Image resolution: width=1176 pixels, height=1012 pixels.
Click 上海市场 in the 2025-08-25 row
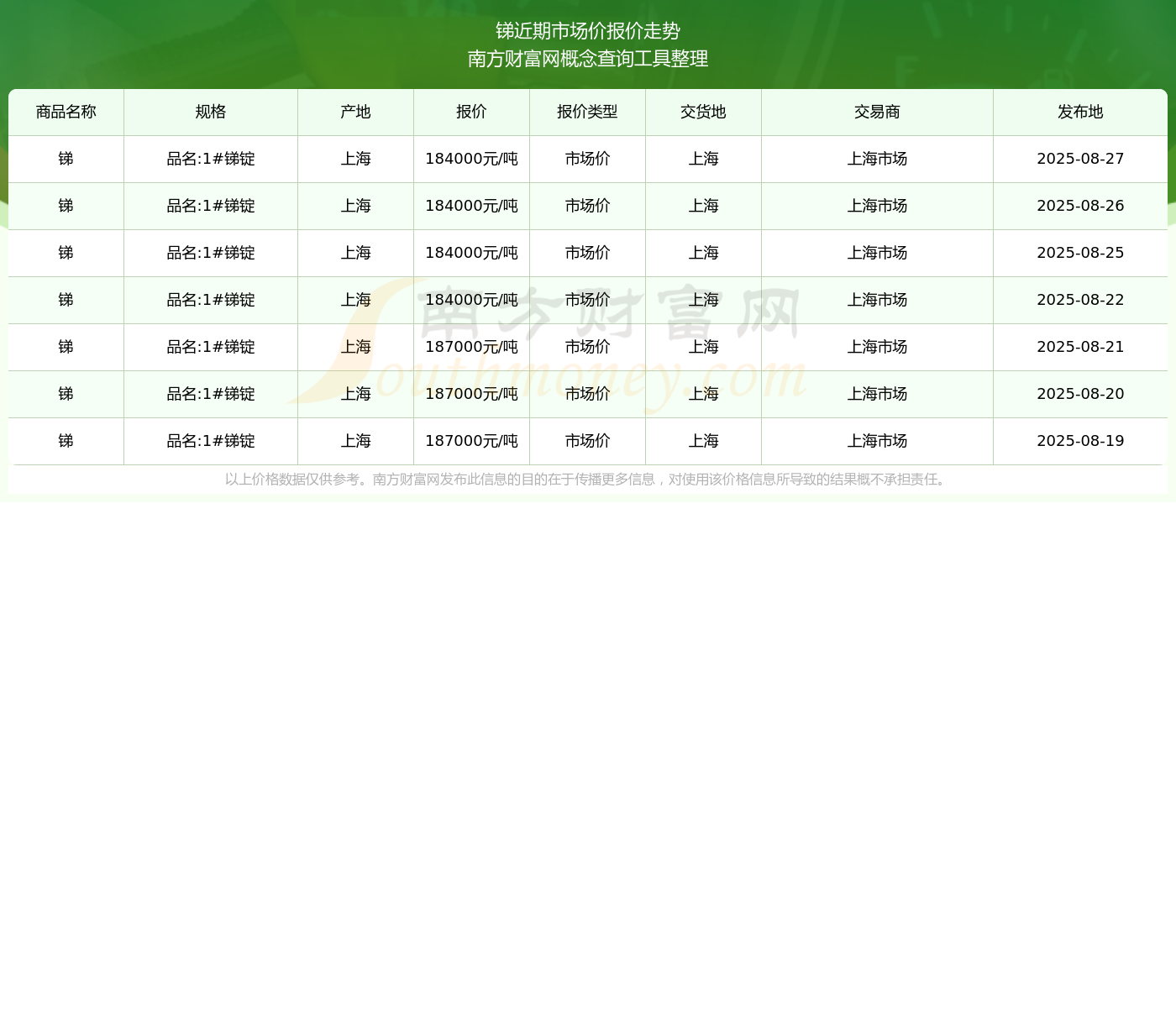[878, 253]
